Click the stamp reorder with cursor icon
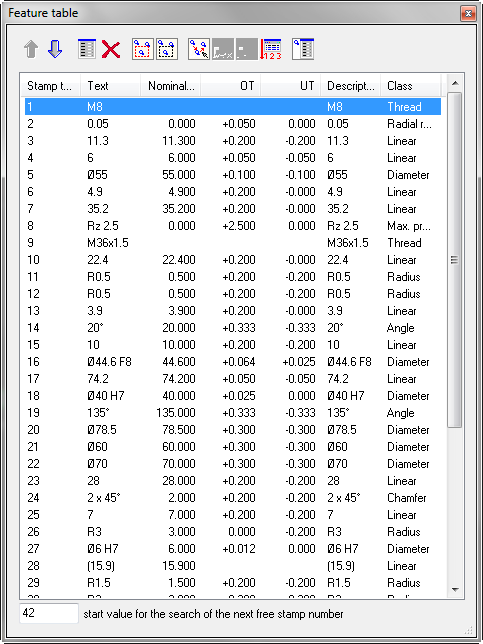Screen dimensions: 483x644 [199, 49]
